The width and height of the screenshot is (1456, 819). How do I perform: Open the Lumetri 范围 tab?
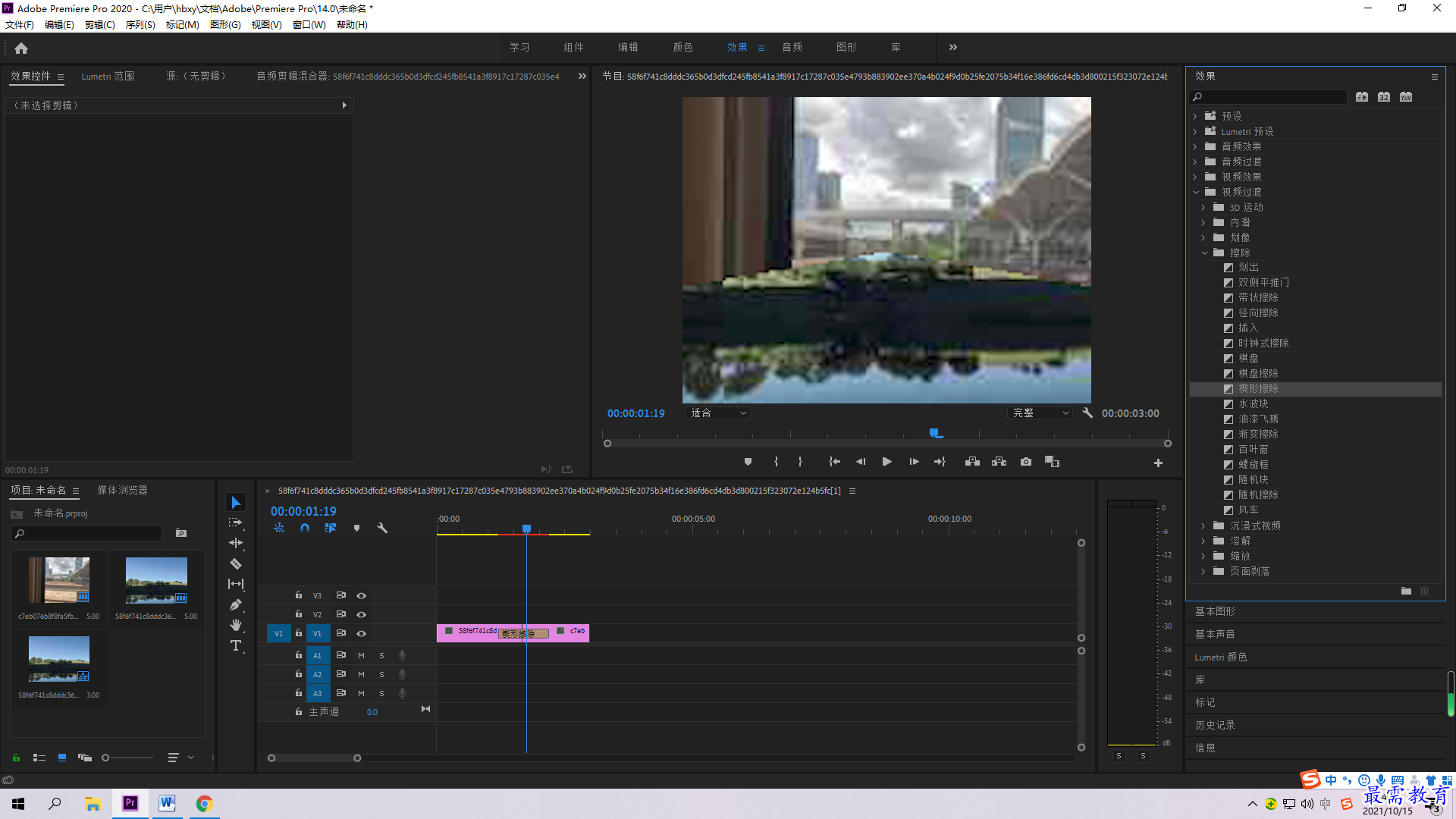click(x=108, y=76)
